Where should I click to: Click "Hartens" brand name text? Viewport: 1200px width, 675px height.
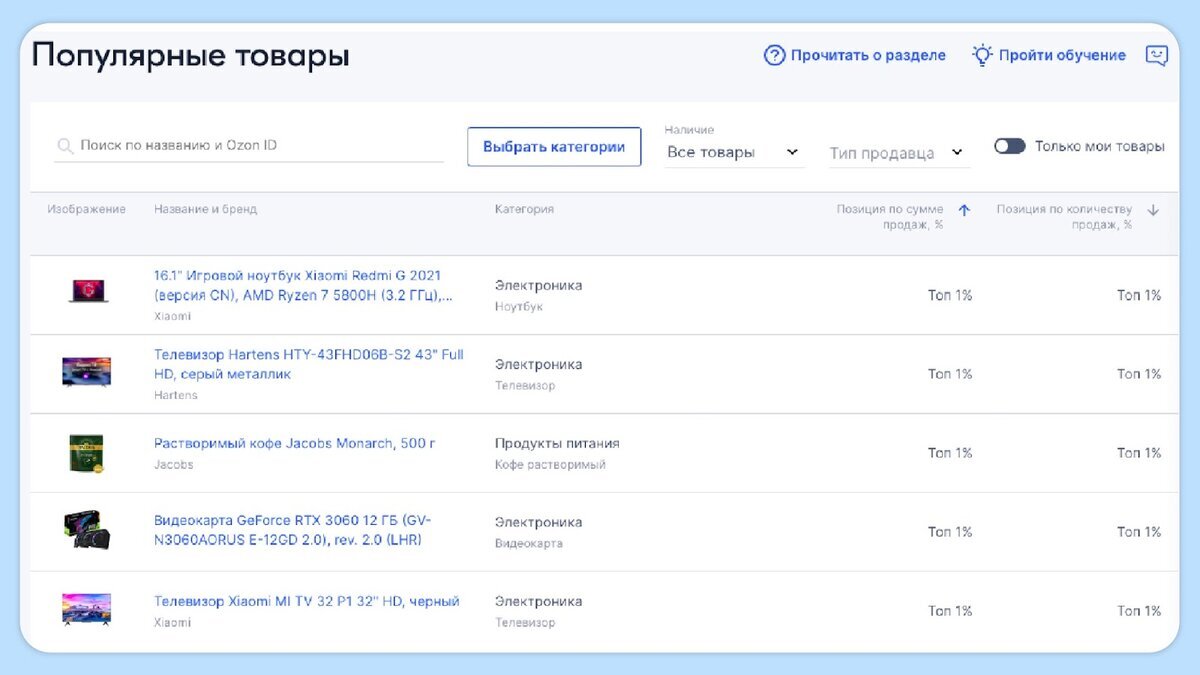pos(176,395)
